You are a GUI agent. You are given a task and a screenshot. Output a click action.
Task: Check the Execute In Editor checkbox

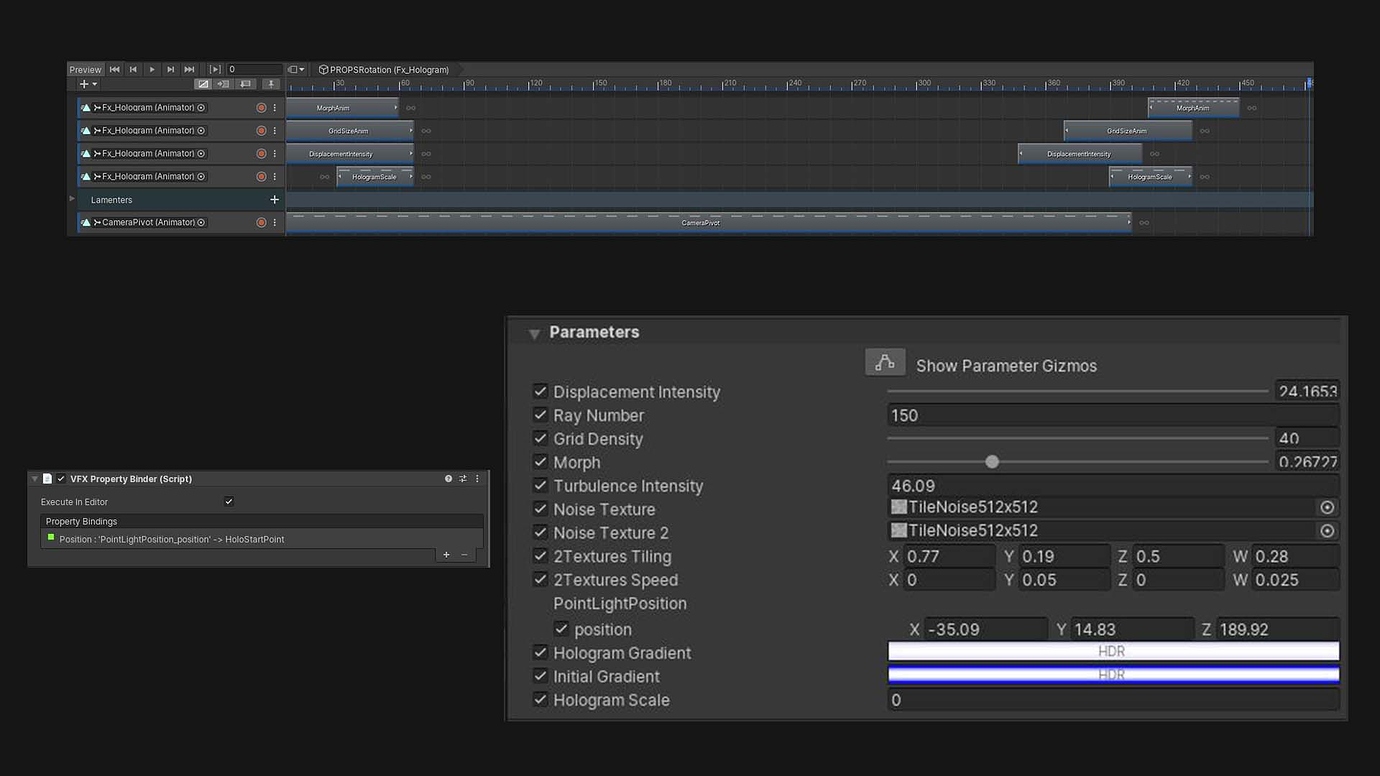[228, 501]
